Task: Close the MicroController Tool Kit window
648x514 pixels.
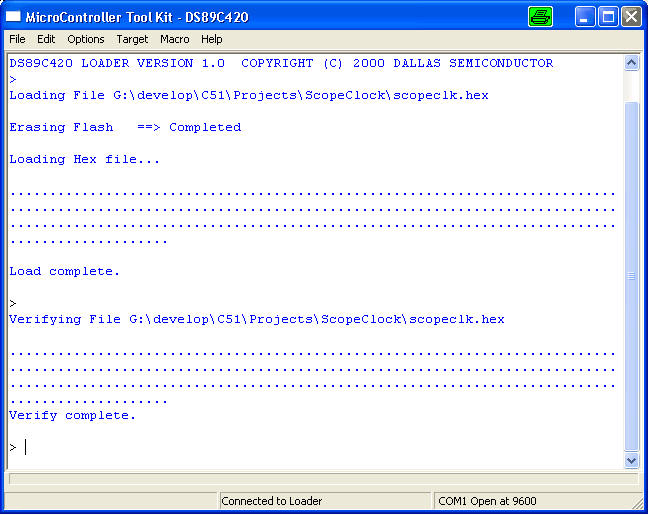Action: [x=631, y=17]
